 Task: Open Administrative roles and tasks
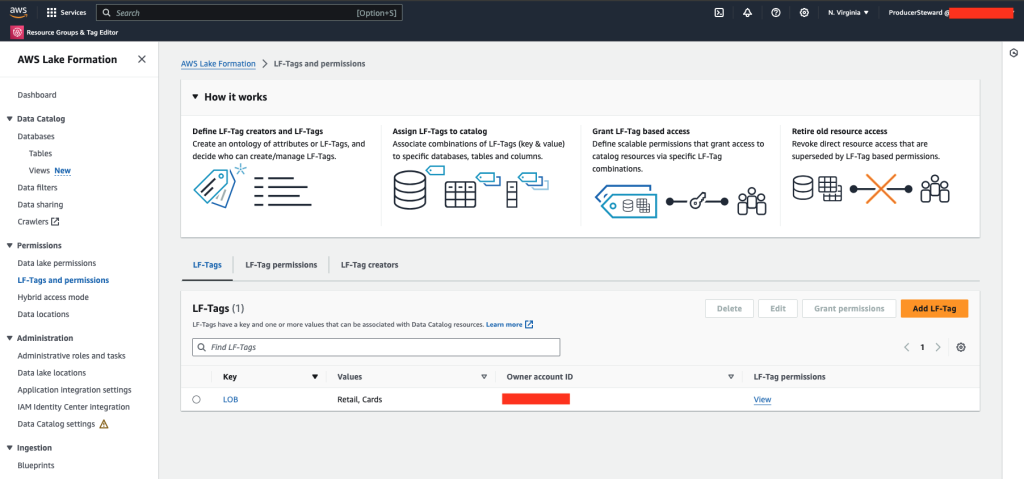[71, 356]
